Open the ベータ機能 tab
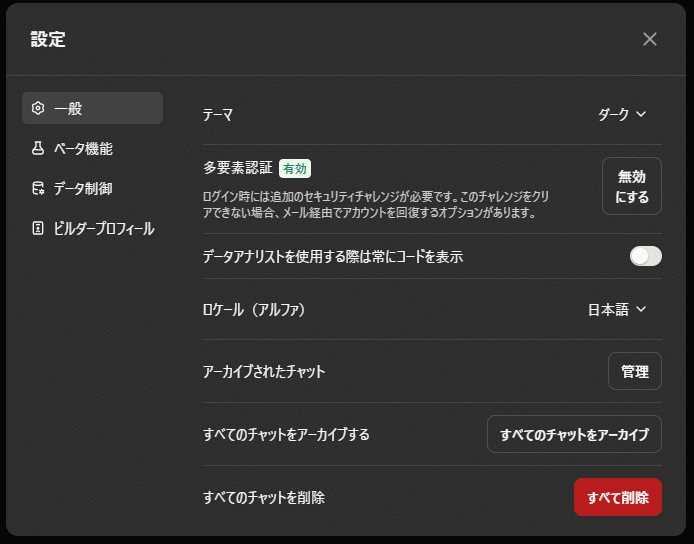Viewport: 694px width, 544px height. (93, 148)
